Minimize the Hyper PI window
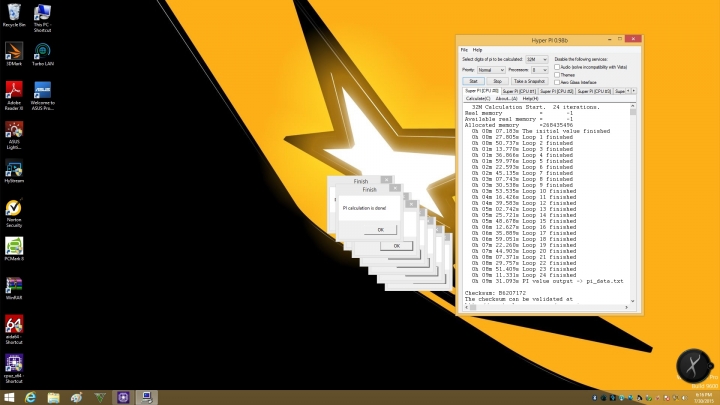The width and height of the screenshot is (720, 405). [x=609, y=39]
